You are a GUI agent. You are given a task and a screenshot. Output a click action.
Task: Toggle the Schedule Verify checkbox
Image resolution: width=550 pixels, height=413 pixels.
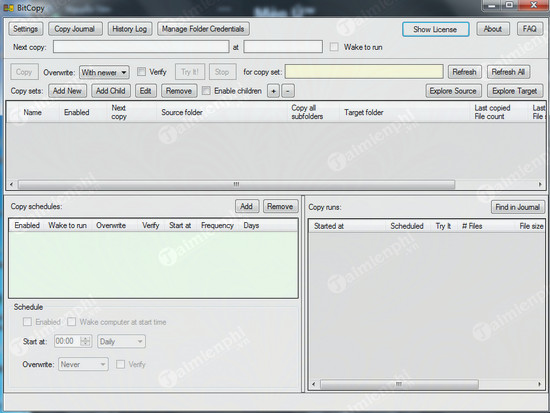tap(120, 364)
